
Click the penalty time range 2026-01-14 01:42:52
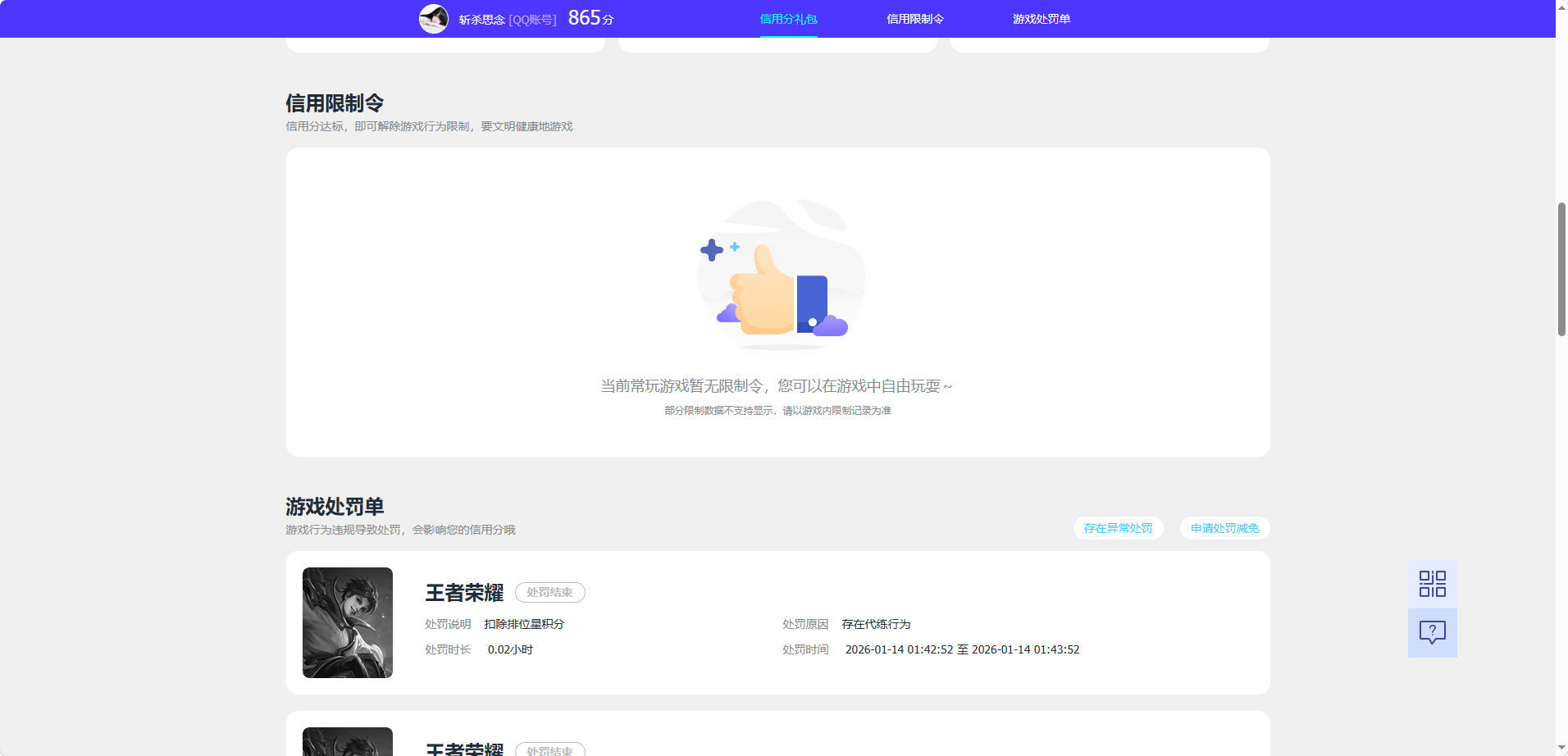tap(962, 649)
